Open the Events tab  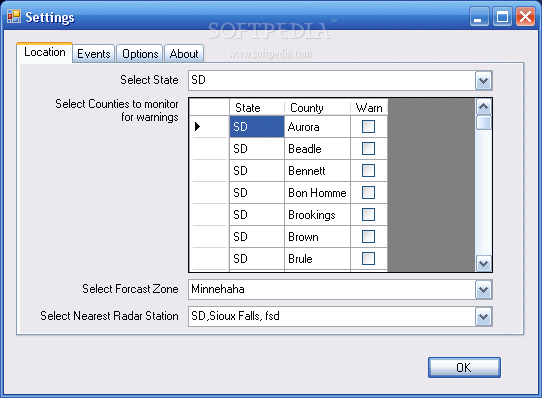tap(94, 54)
